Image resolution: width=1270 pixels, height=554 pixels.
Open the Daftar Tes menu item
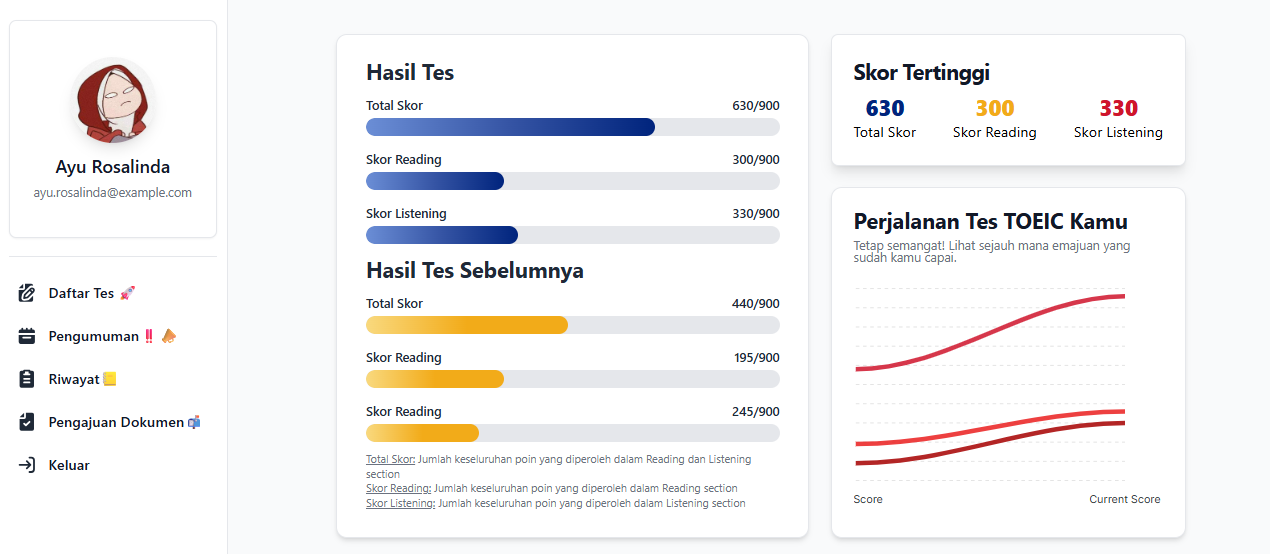click(x=82, y=293)
